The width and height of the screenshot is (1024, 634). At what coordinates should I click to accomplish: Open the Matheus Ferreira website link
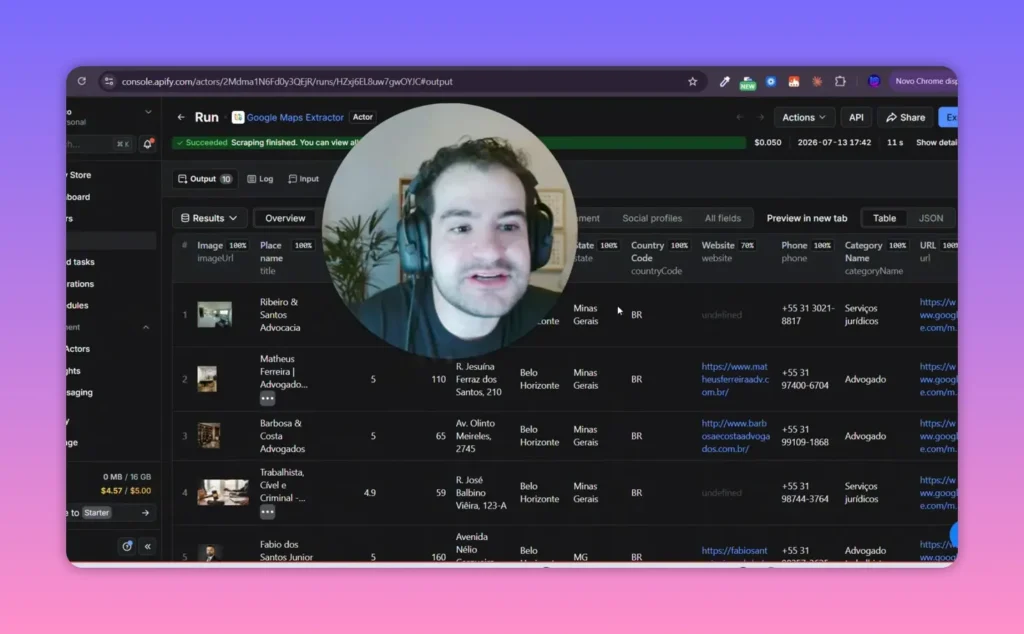(x=735, y=379)
